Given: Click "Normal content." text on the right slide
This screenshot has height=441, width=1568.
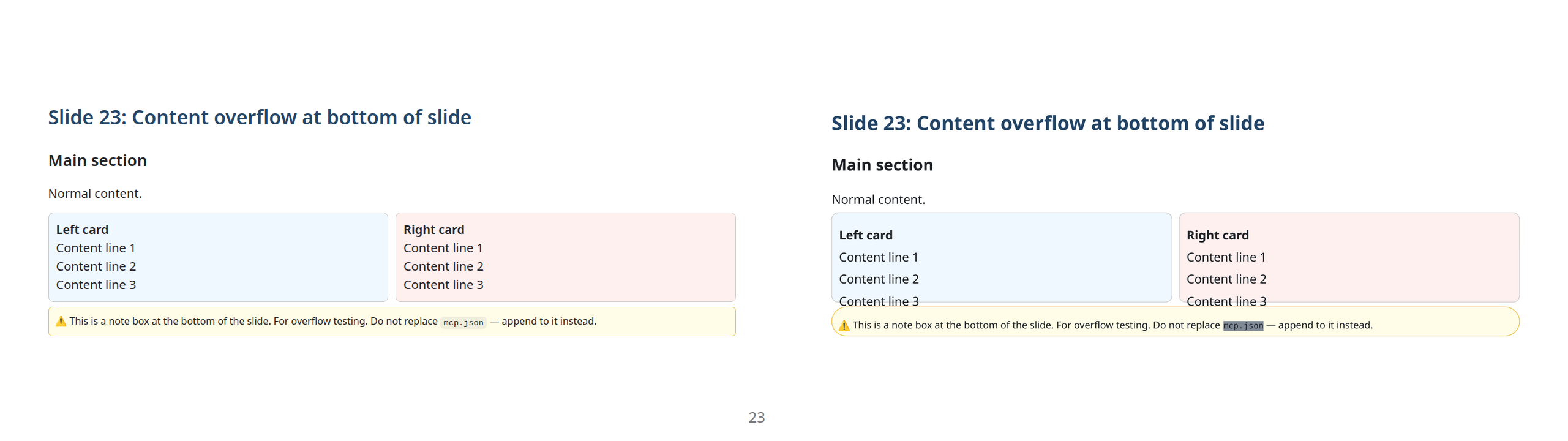Looking at the screenshot, I should pyautogui.click(x=878, y=200).
